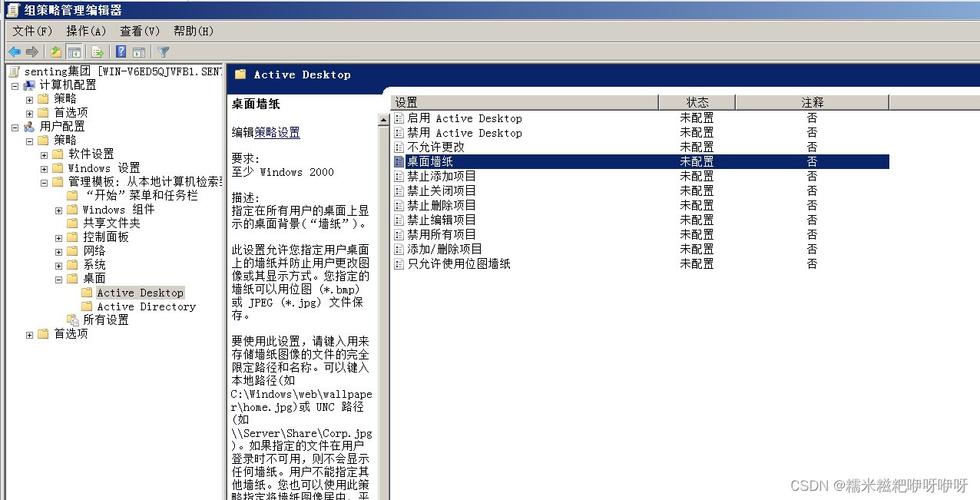The width and height of the screenshot is (980, 500).
Task: Click the setting icon beside 禁止删除项目
Action: click(399, 205)
